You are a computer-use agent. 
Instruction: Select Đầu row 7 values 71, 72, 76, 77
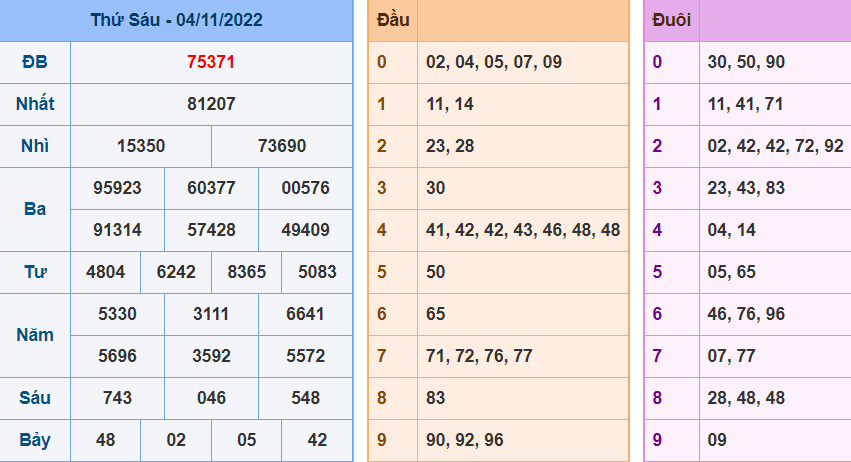click(479, 356)
